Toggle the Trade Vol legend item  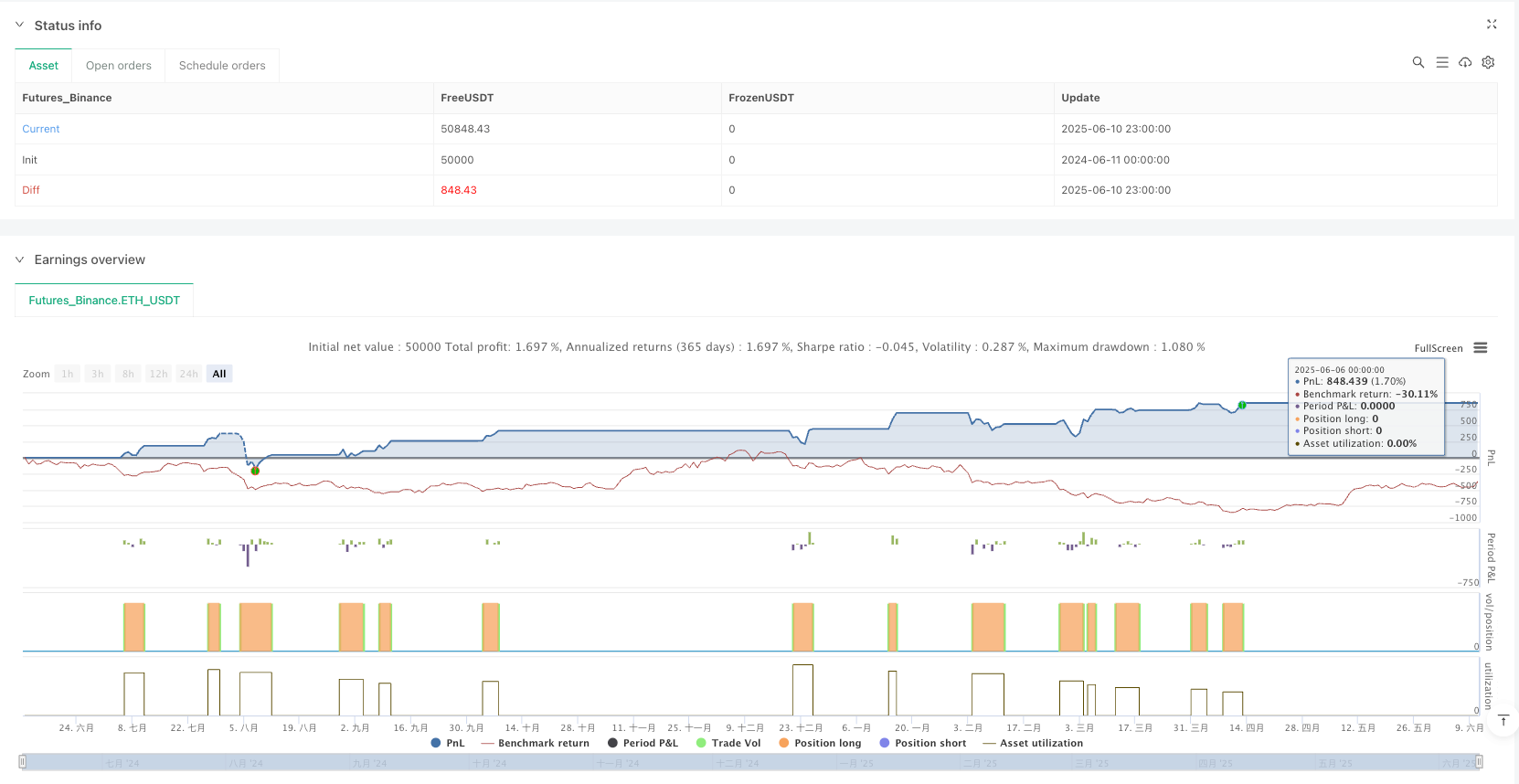728,743
